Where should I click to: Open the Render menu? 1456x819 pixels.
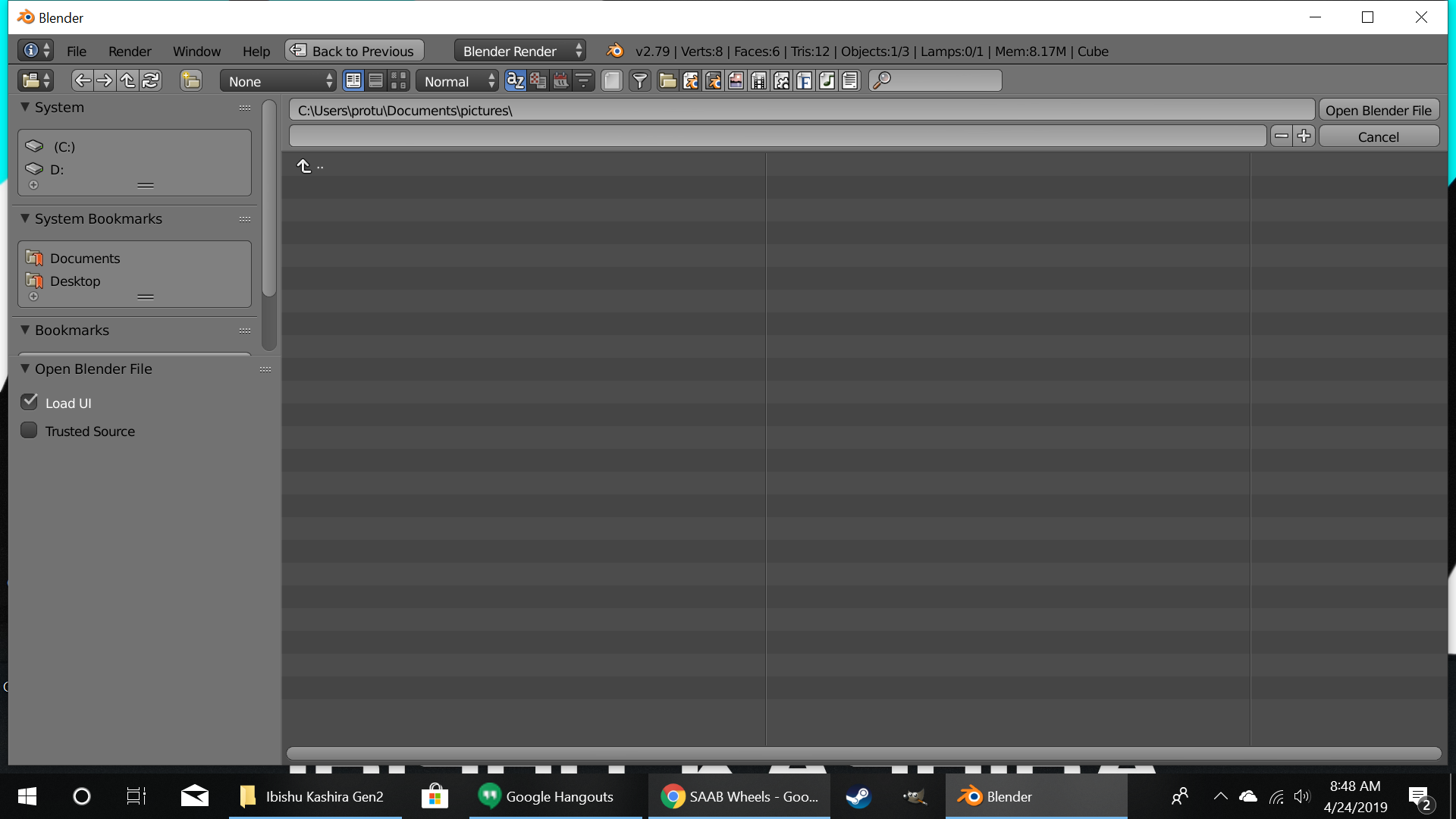(130, 51)
